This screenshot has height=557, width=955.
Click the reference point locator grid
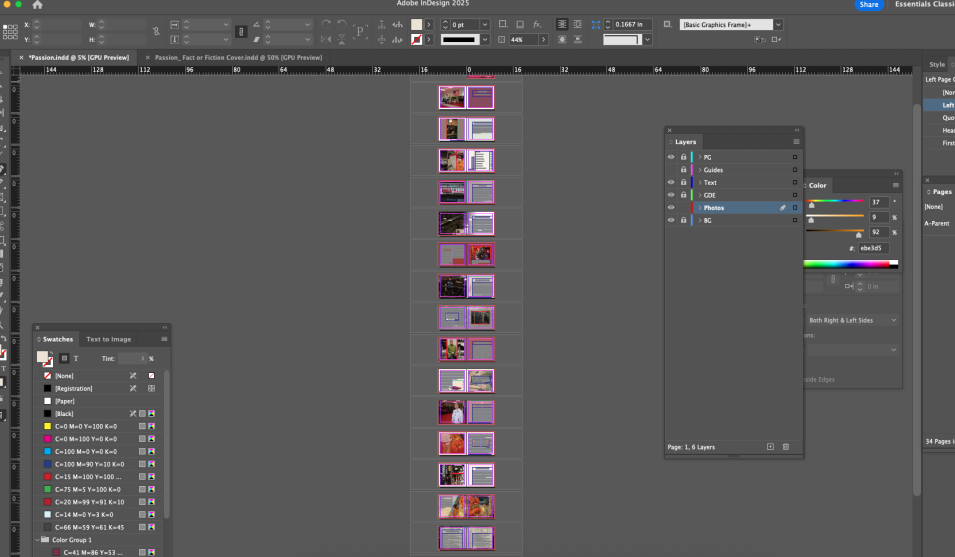[x=10, y=31]
